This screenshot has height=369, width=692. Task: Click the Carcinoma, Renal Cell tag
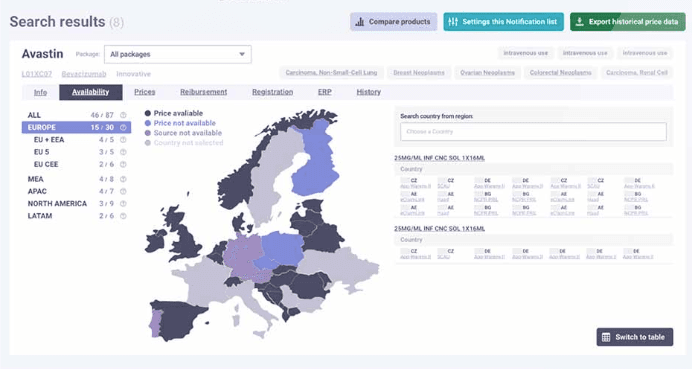tap(637, 72)
